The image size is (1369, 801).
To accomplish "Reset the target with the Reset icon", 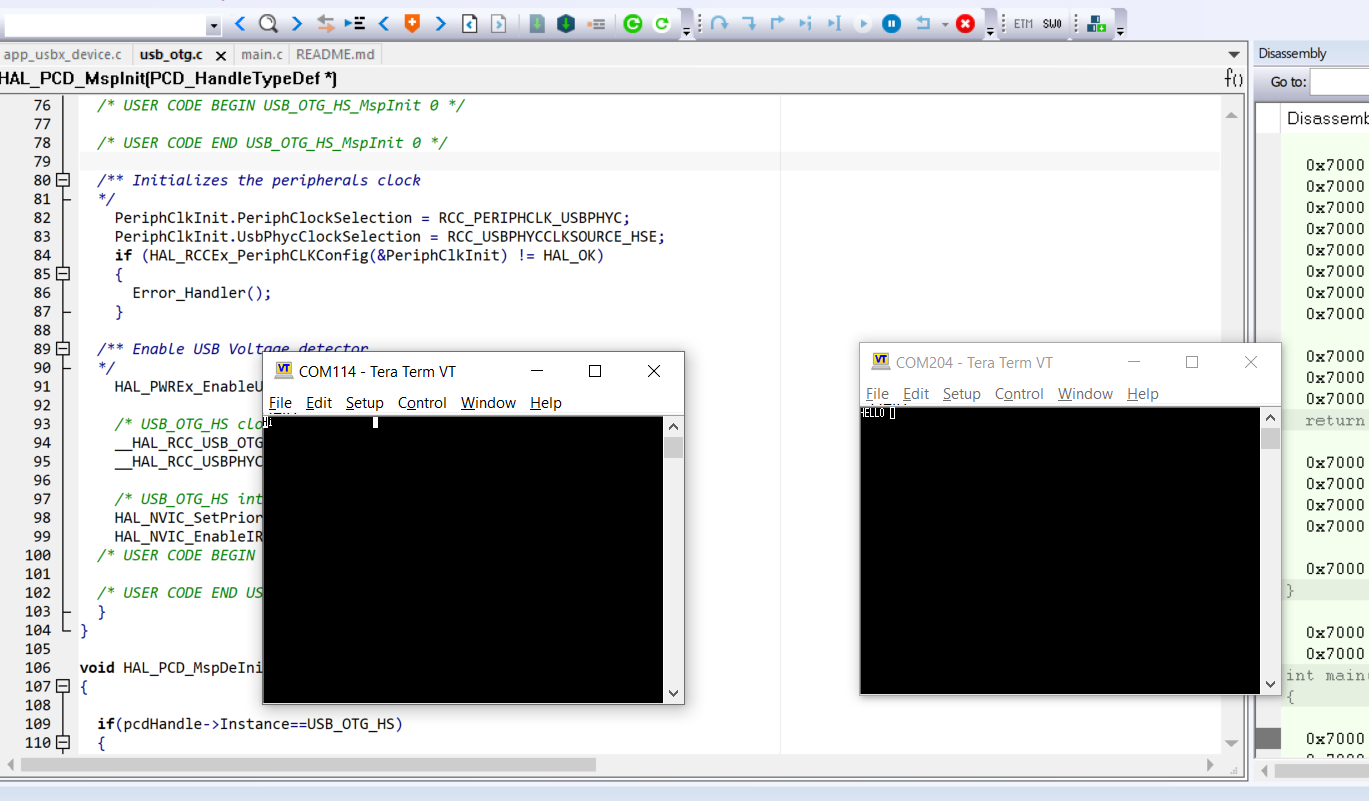I will (x=922, y=23).
